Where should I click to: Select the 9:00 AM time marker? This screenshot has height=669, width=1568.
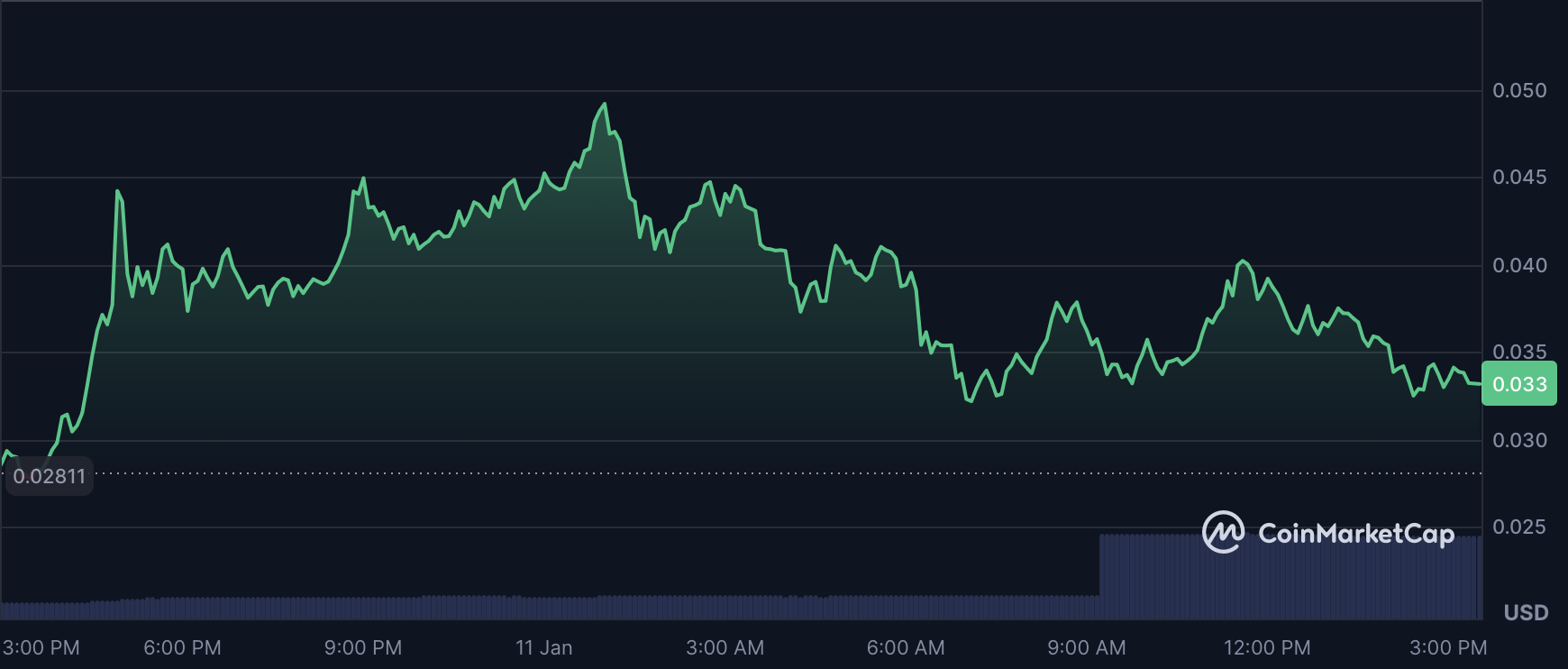[x=1086, y=647]
